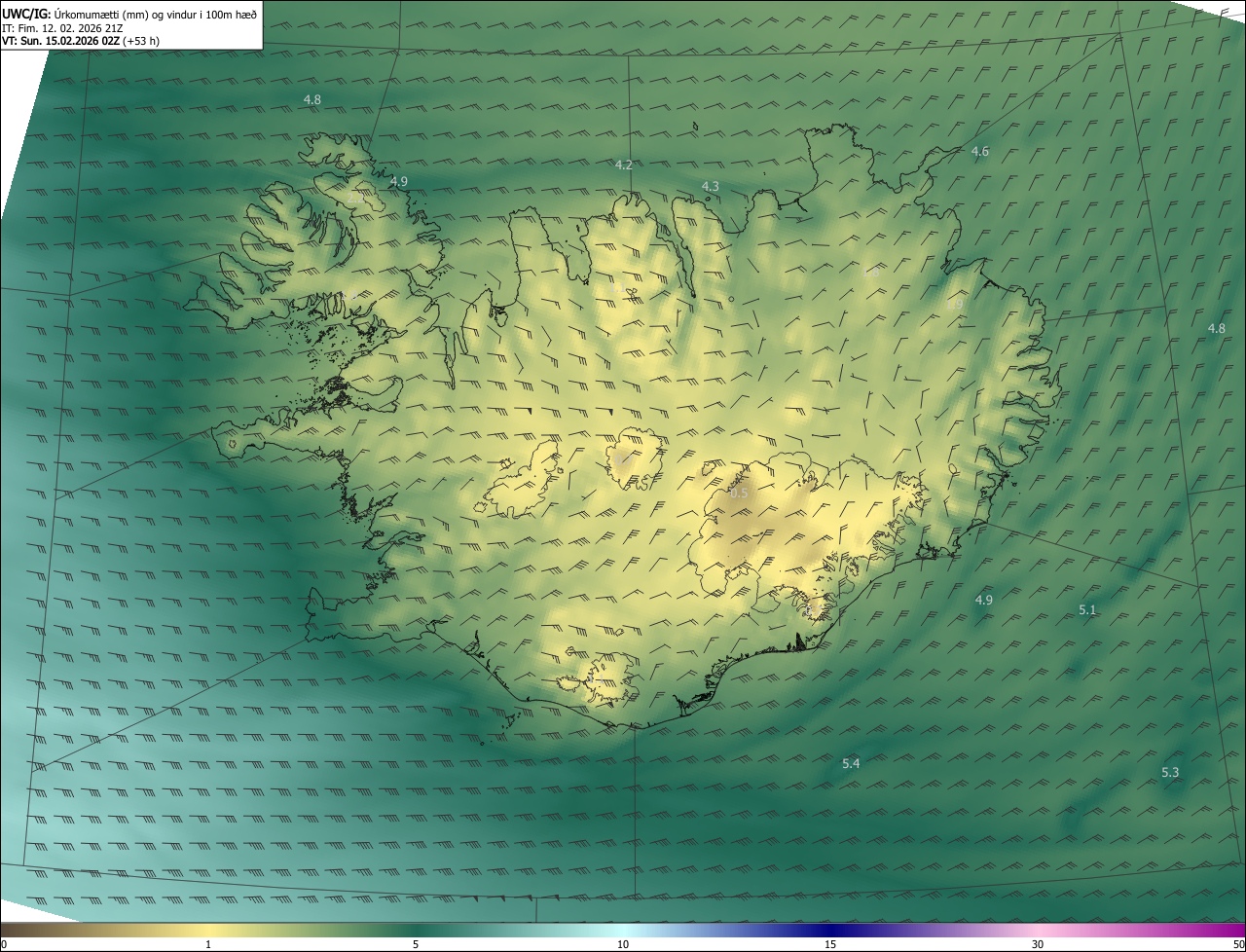Click the "UWC/IG:" source label
1246x952 pixels.
point(26,14)
